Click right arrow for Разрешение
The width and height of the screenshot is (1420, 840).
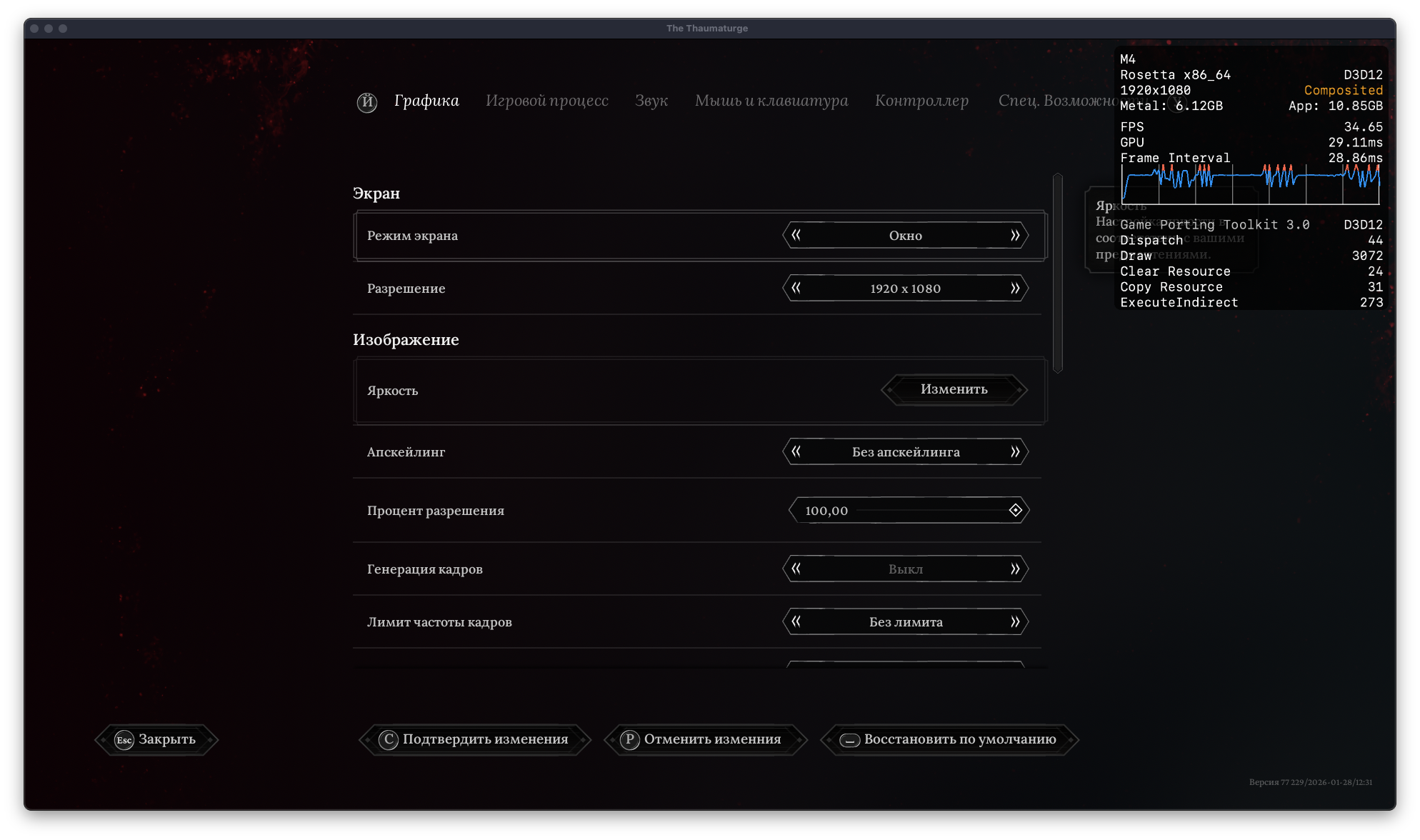point(1015,288)
